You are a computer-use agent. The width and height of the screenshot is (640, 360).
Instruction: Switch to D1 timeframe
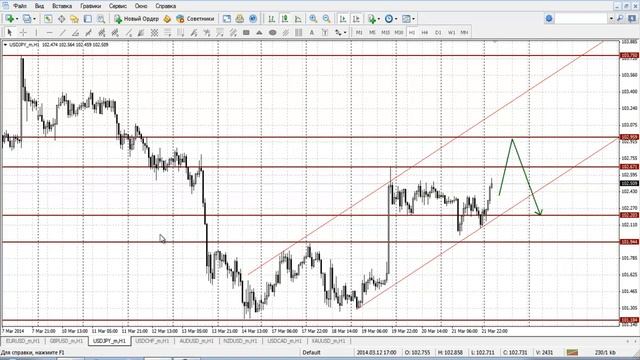(438, 32)
